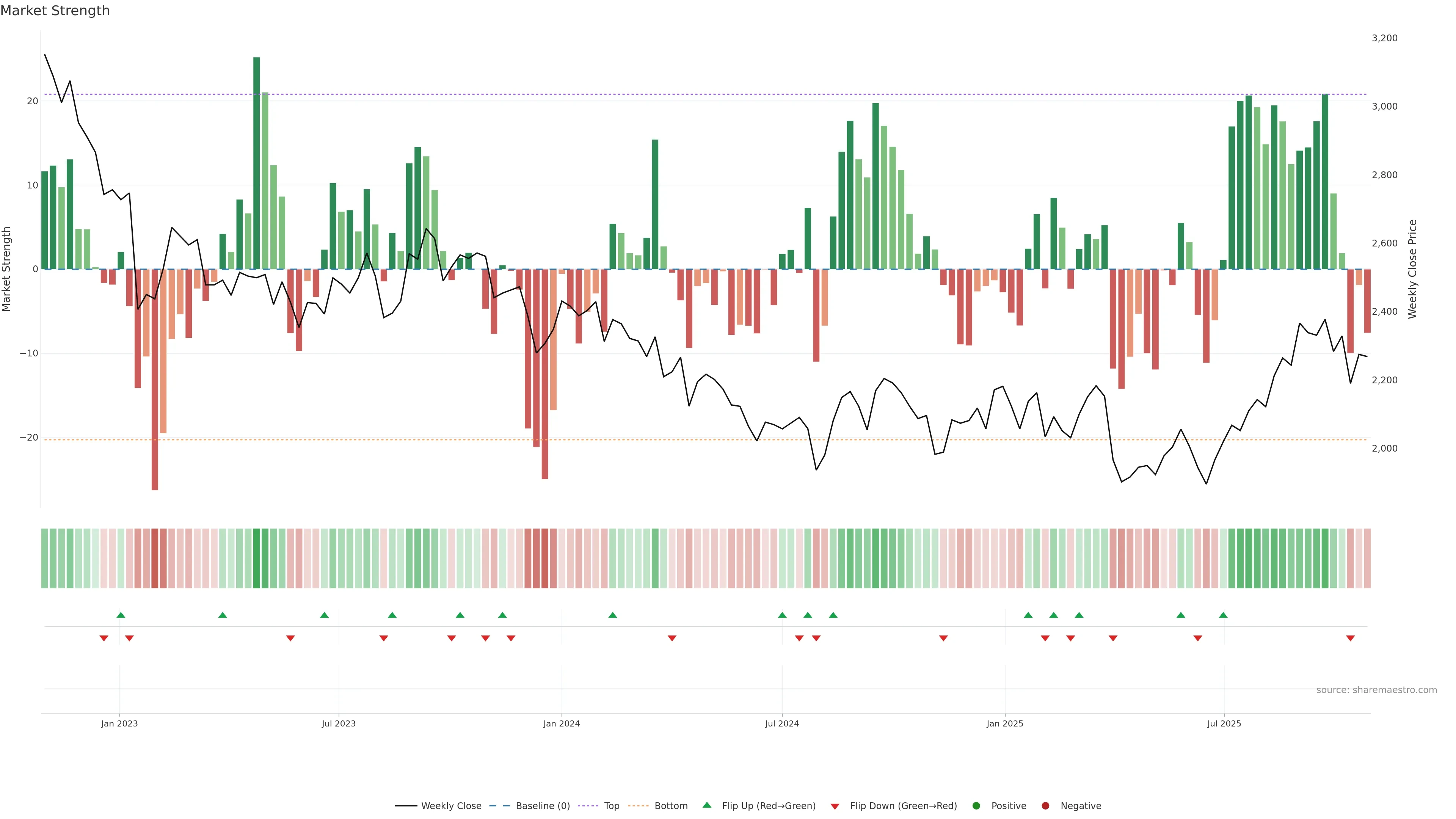Click Flip Down red triangle legend icon

tap(835, 806)
